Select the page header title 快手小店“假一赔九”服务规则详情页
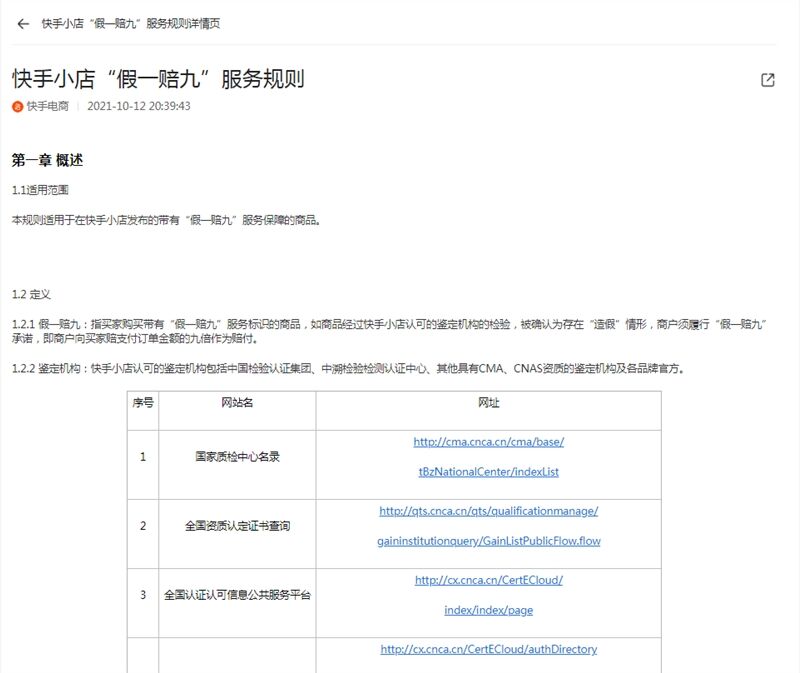 click(131, 24)
